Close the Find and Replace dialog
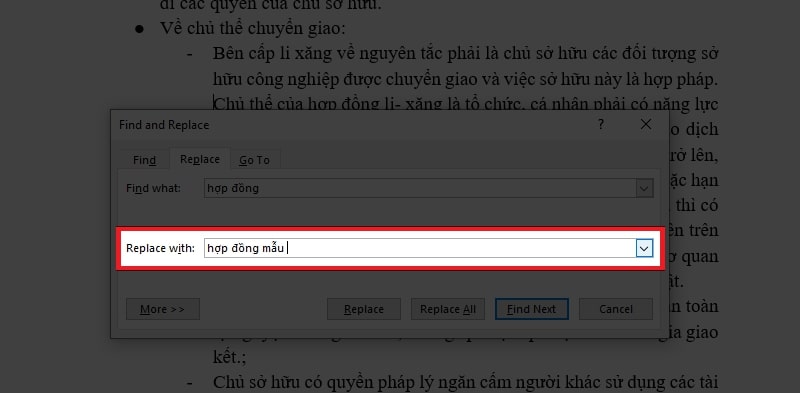The height and width of the screenshot is (393, 800). coord(646,125)
